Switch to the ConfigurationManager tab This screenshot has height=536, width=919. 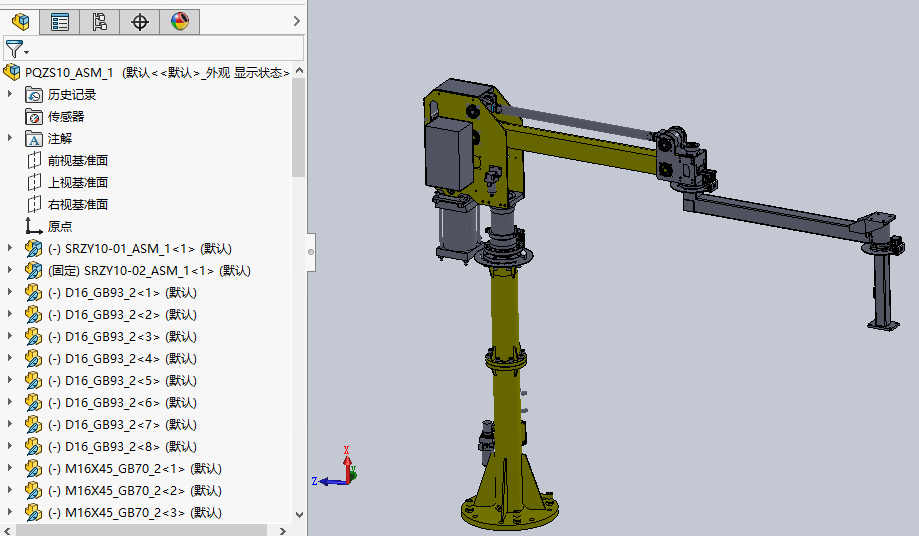(x=100, y=22)
